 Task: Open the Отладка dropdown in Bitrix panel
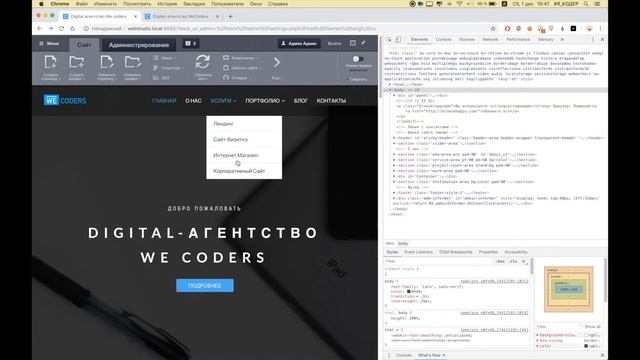tap(237, 78)
